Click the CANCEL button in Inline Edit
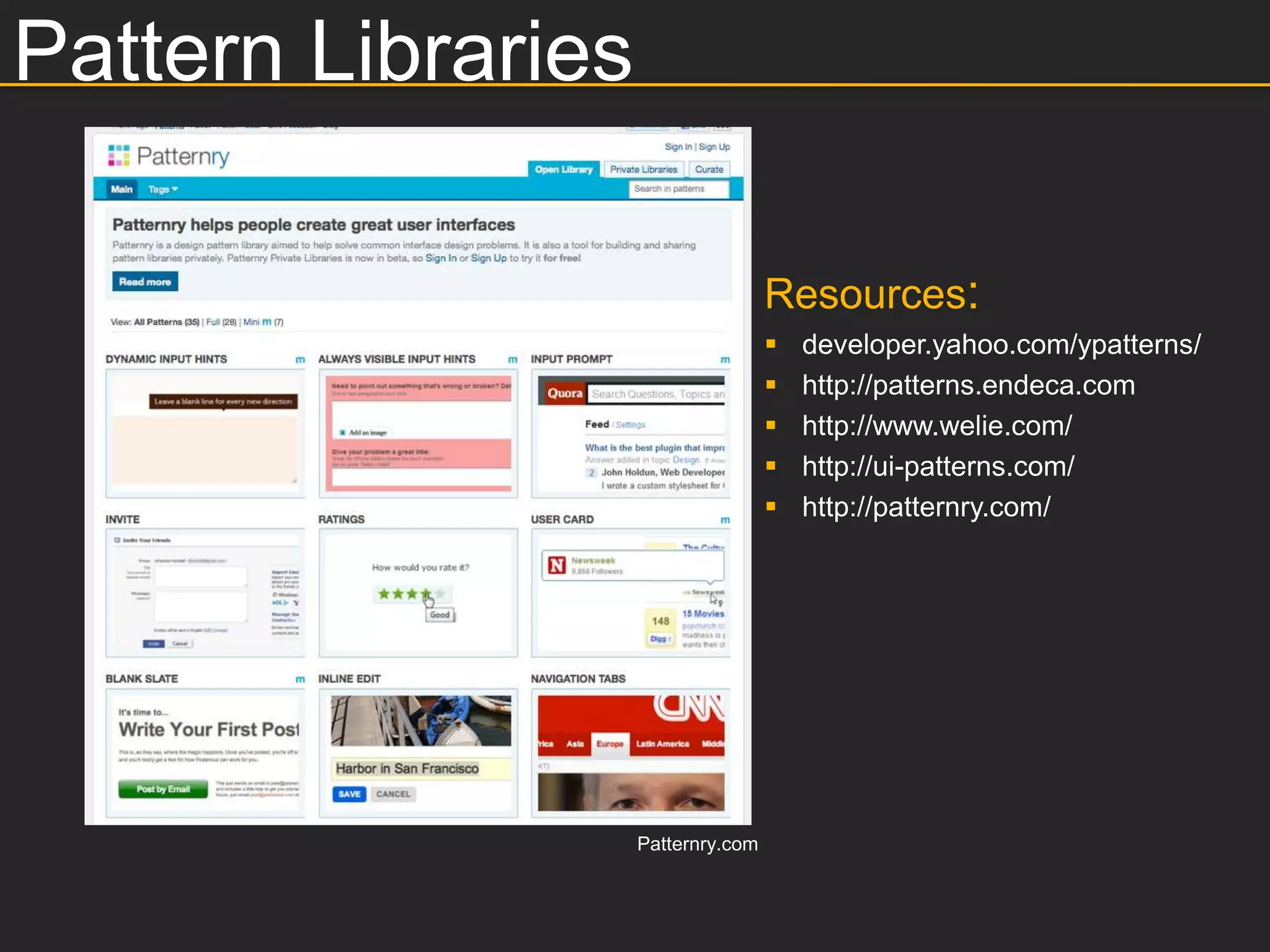The width and height of the screenshot is (1270, 952). coord(393,794)
